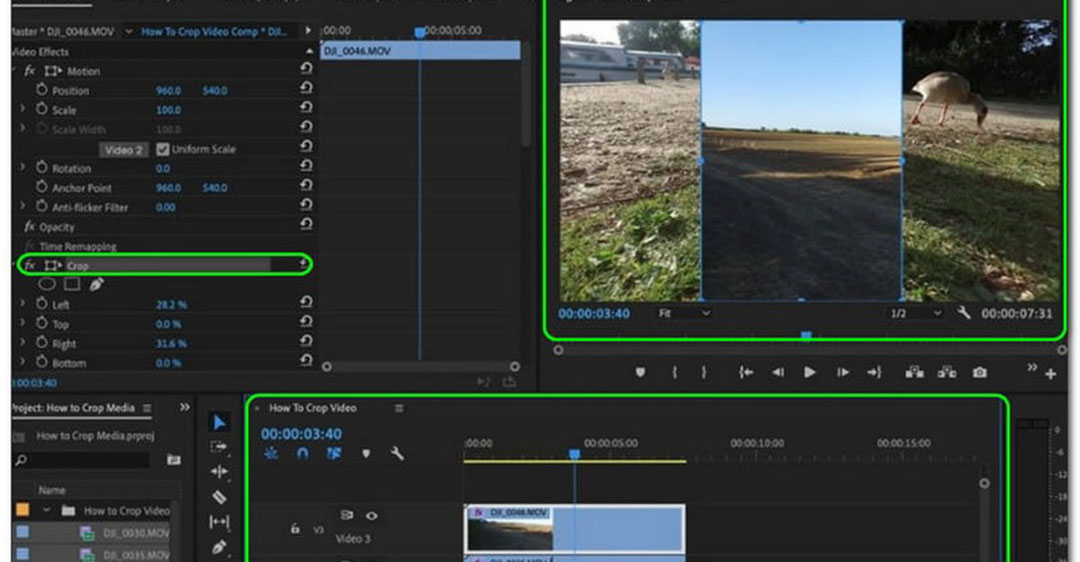Screen dimensions: 1080x562
Task: Expand the Scale property twirl
Action: pyautogui.click(x=22, y=109)
